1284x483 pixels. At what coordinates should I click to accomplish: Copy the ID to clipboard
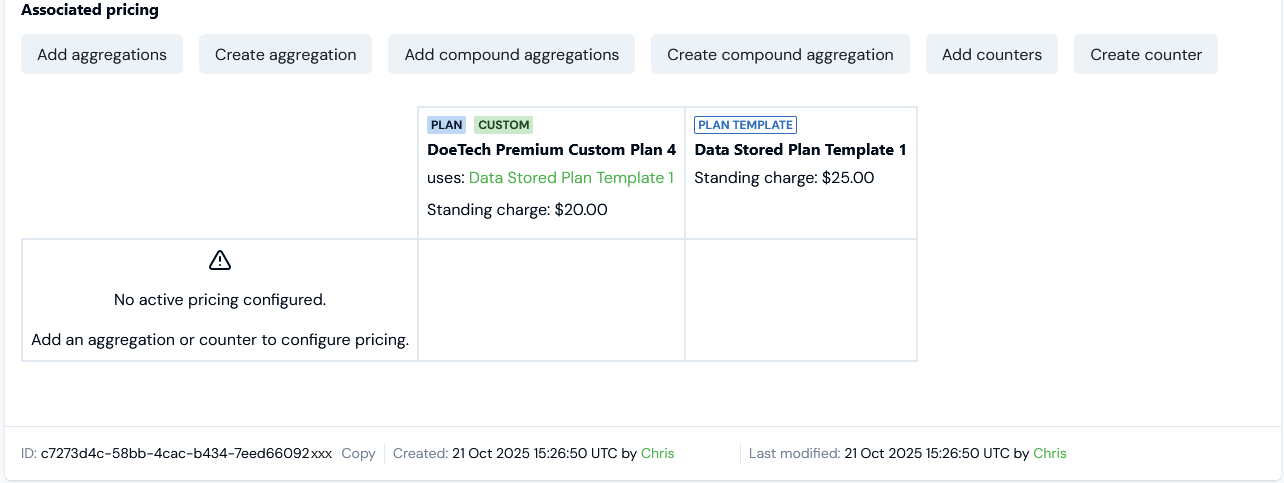tap(358, 453)
